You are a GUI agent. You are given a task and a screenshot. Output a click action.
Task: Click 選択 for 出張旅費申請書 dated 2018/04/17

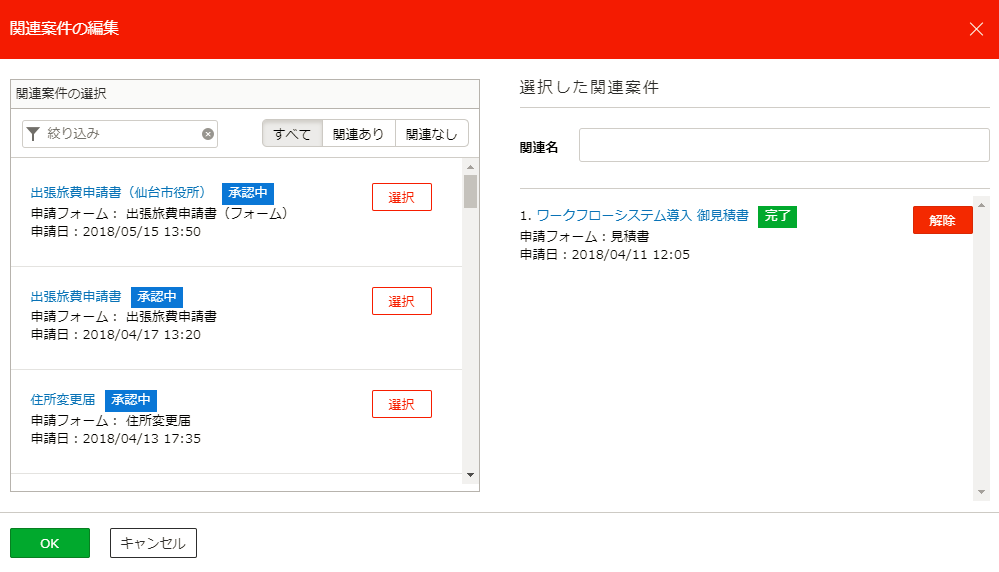click(401, 301)
